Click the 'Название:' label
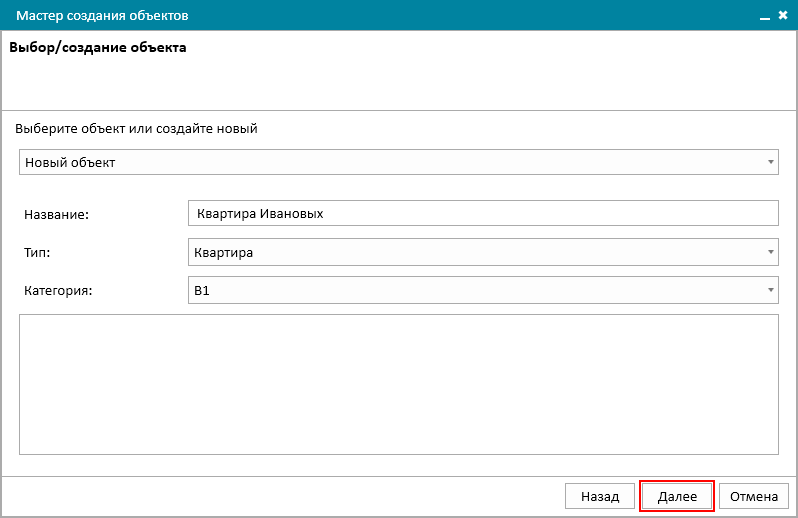Screen dimensions: 798x518 56,215
